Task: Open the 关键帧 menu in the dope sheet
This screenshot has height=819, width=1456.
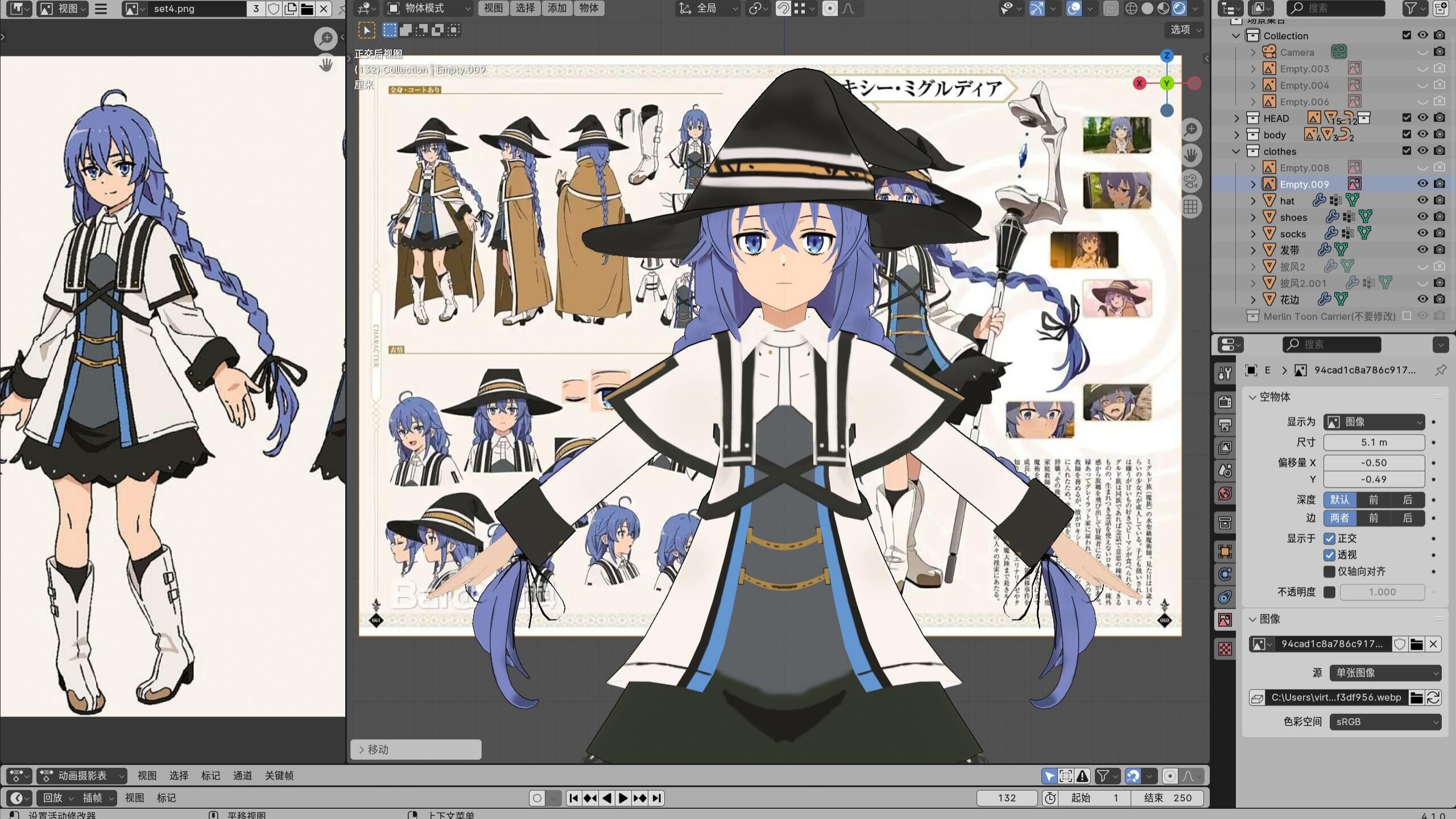Action: (x=279, y=776)
